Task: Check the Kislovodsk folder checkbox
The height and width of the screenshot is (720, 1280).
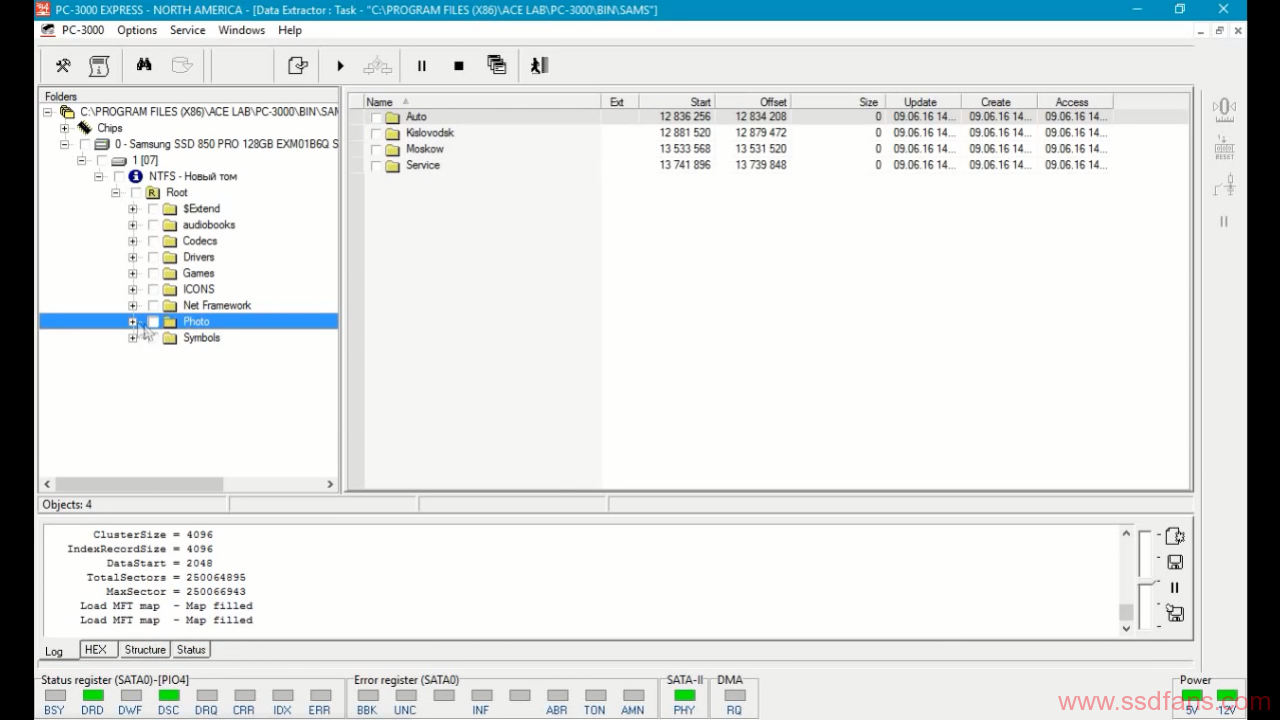Action: [x=376, y=134]
